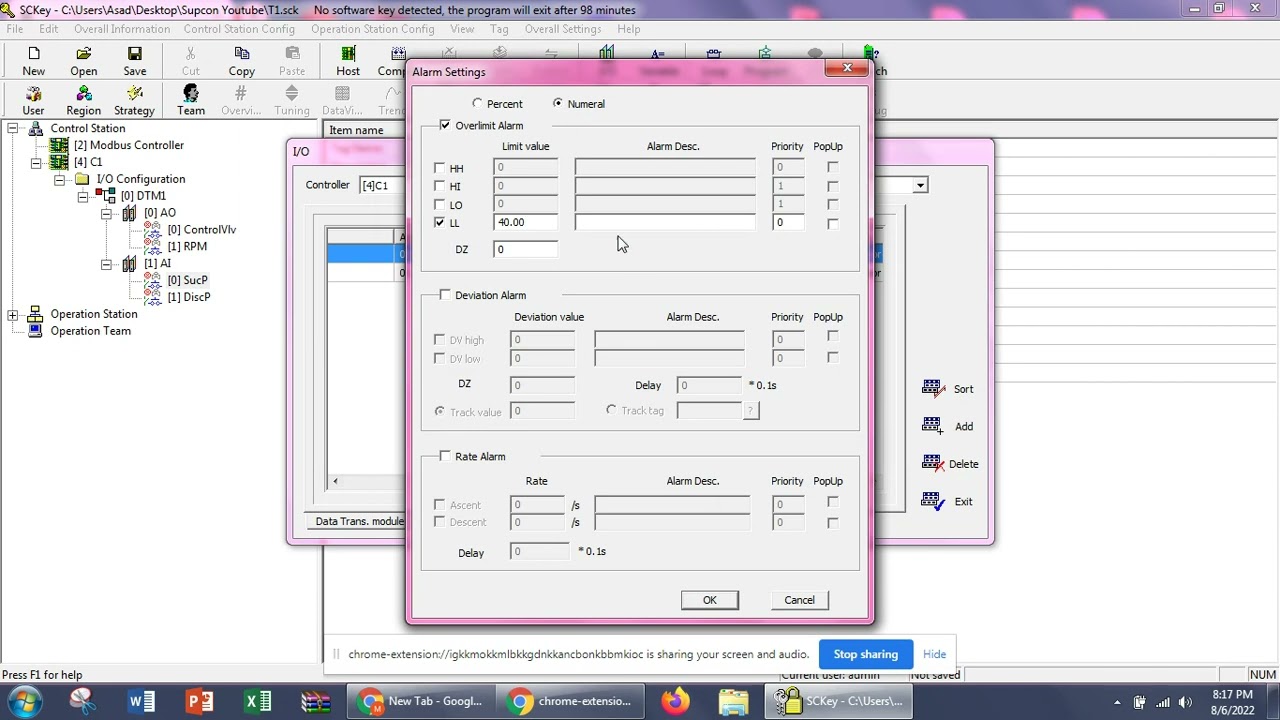Select the Data Trans. module tab
Viewport: 1280px width, 720px height.
point(359,521)
